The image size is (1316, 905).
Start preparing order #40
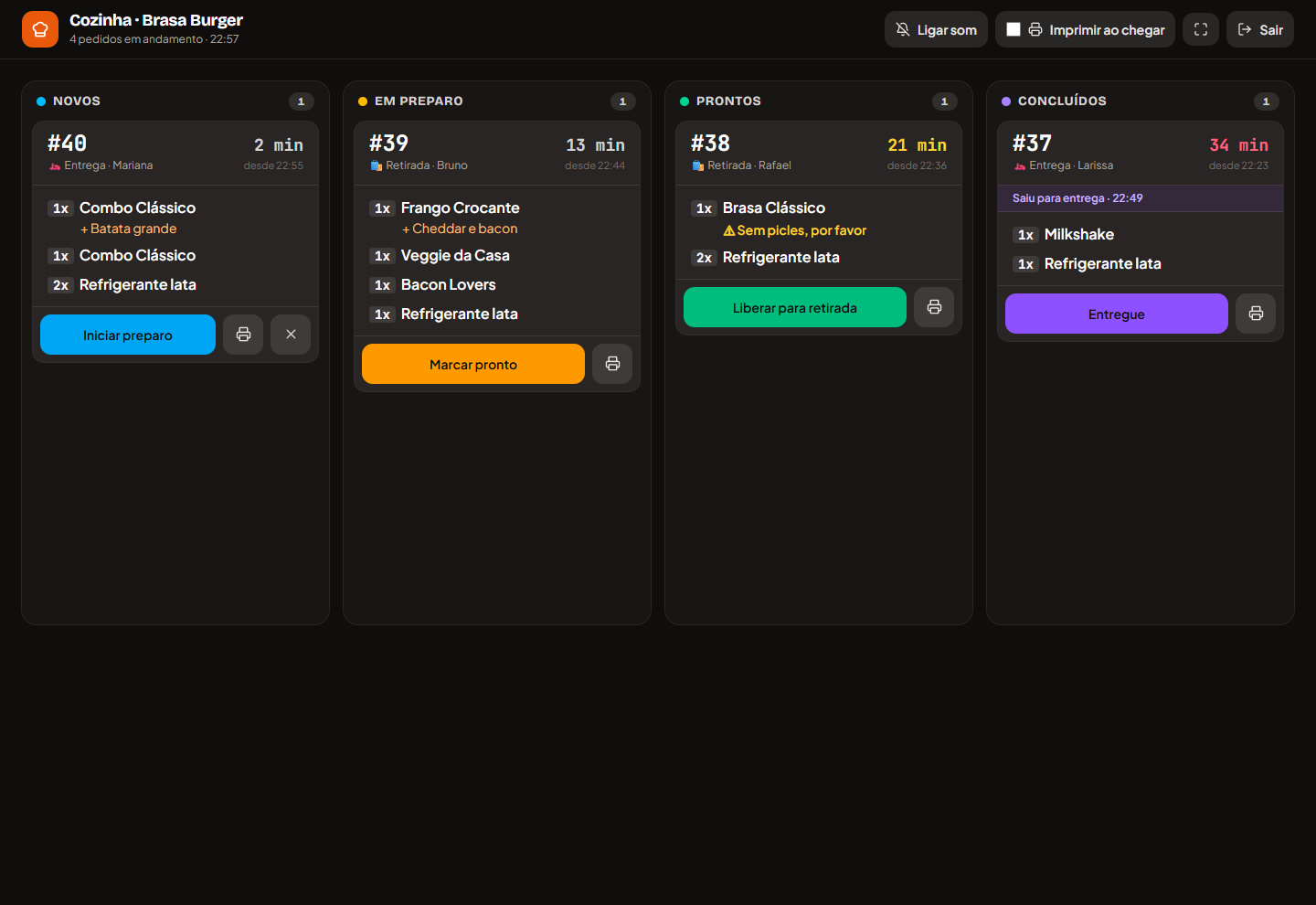pyautogui.click(x=128, y=335)
